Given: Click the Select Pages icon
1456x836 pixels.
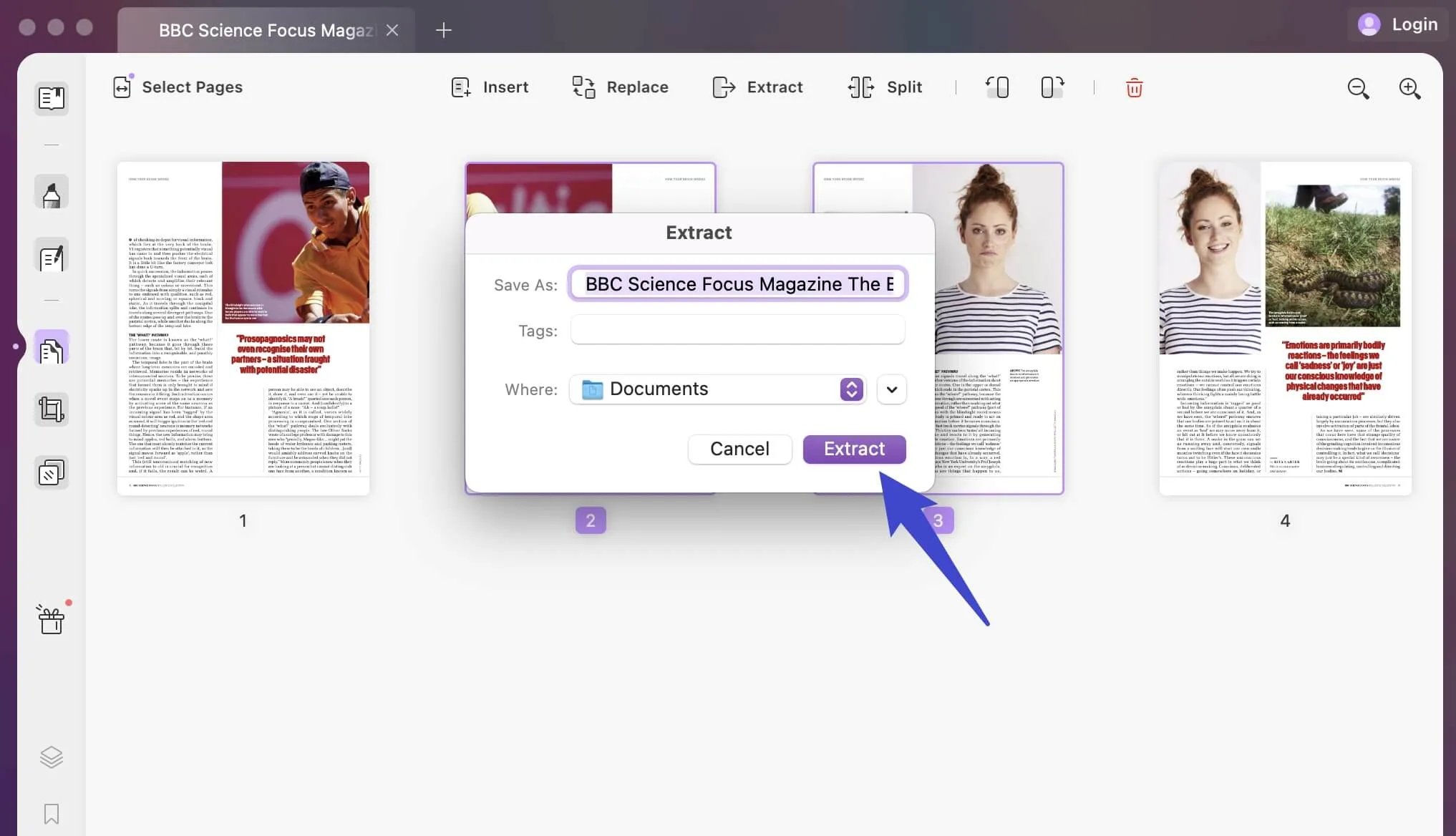Looking at the screenshot, I should point(121,88).
